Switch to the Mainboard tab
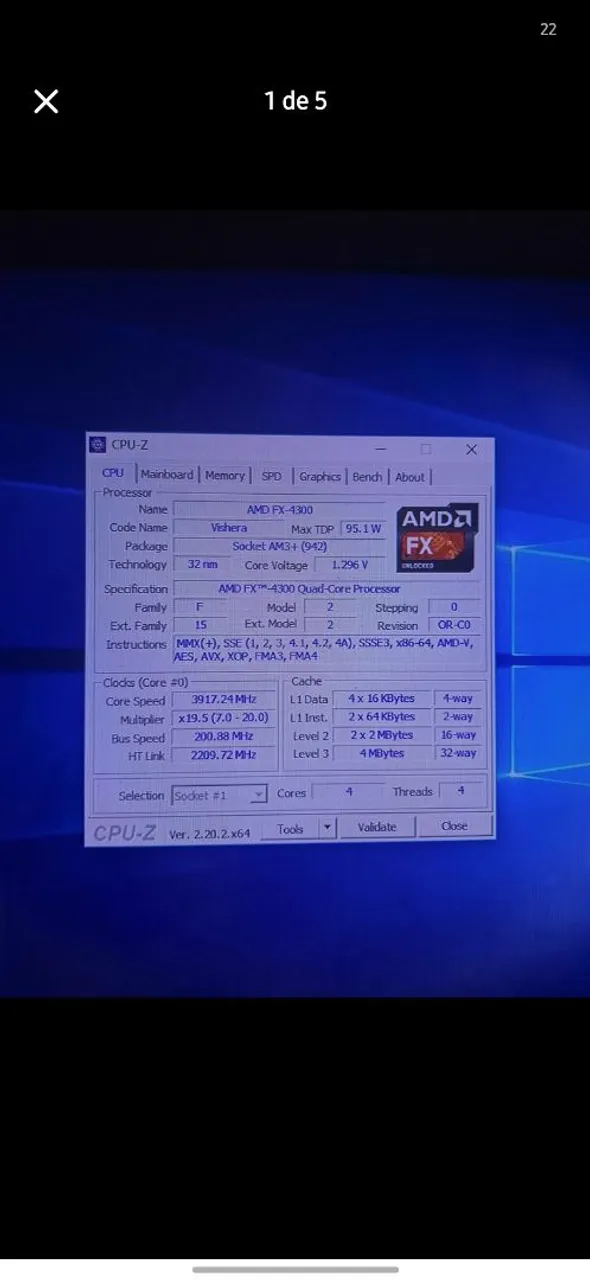 click(x=167, y=475)
